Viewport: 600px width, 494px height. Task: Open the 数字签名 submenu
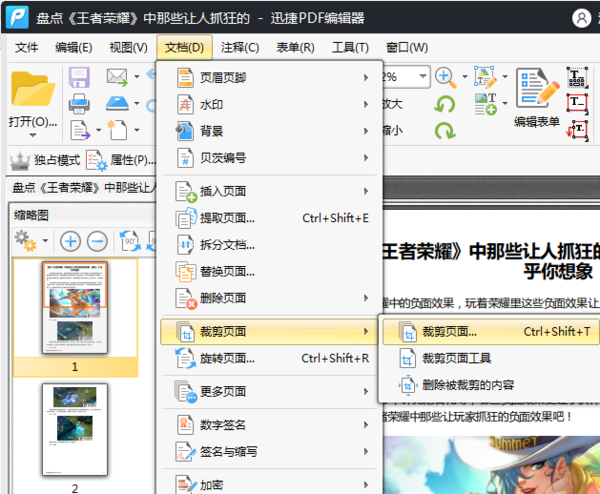click(269, 425)
